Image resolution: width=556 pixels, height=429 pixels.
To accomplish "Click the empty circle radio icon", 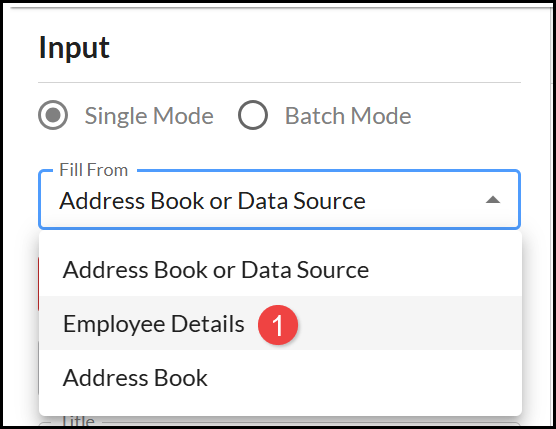I will click(x=253, y=115).
